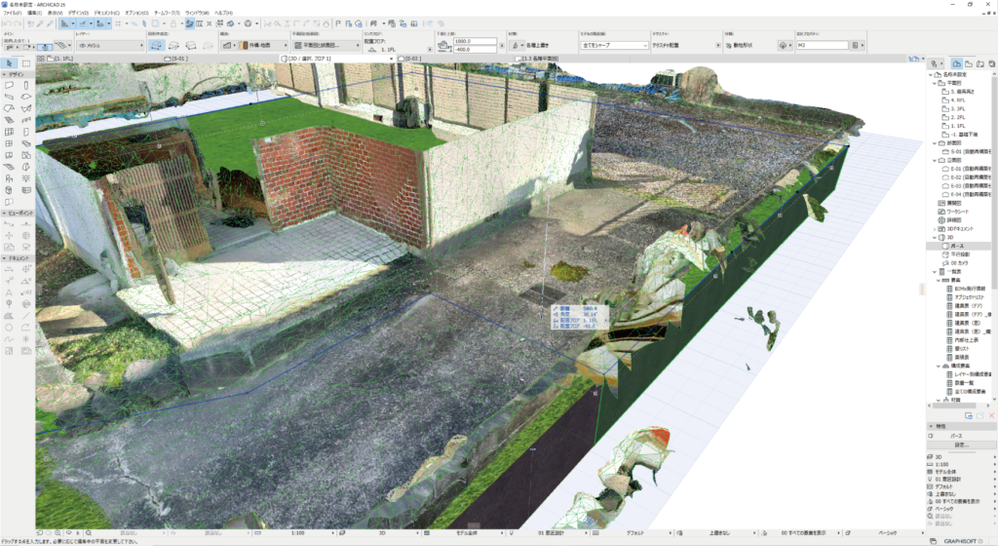Click the project map icon in the Navigator
Image resolution: width=998 pixels, height=546 pixels.
pyautogui.click(x=957, y=64)
